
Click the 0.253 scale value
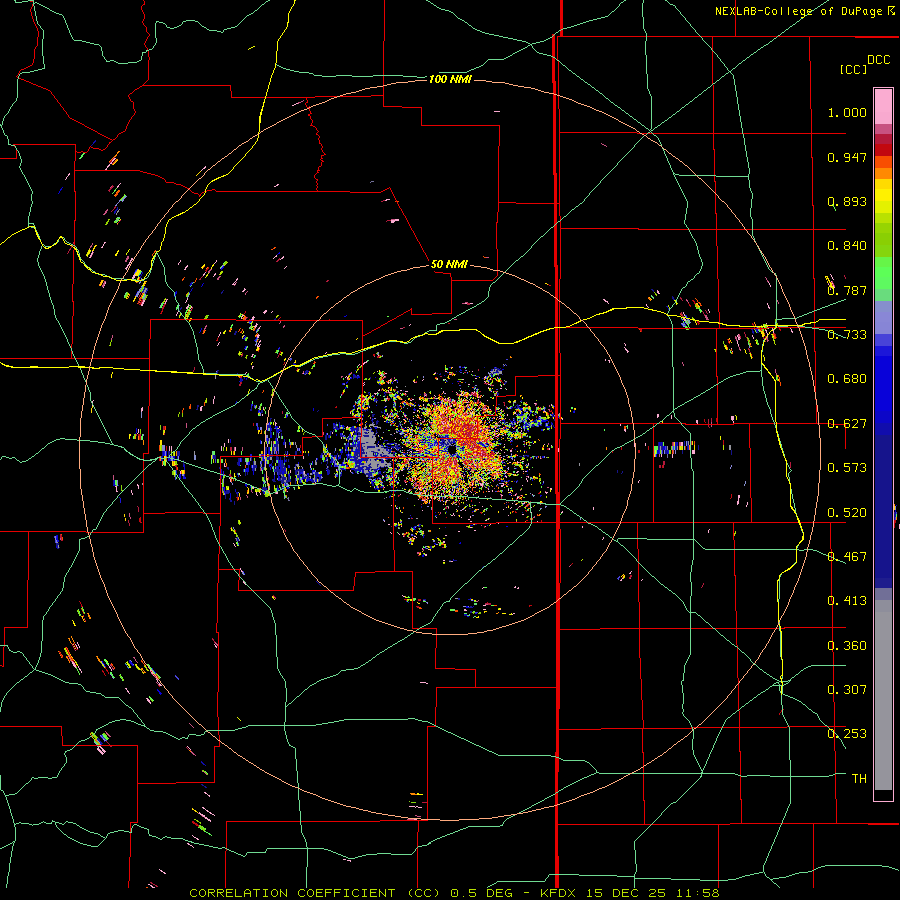click(847, 734)
